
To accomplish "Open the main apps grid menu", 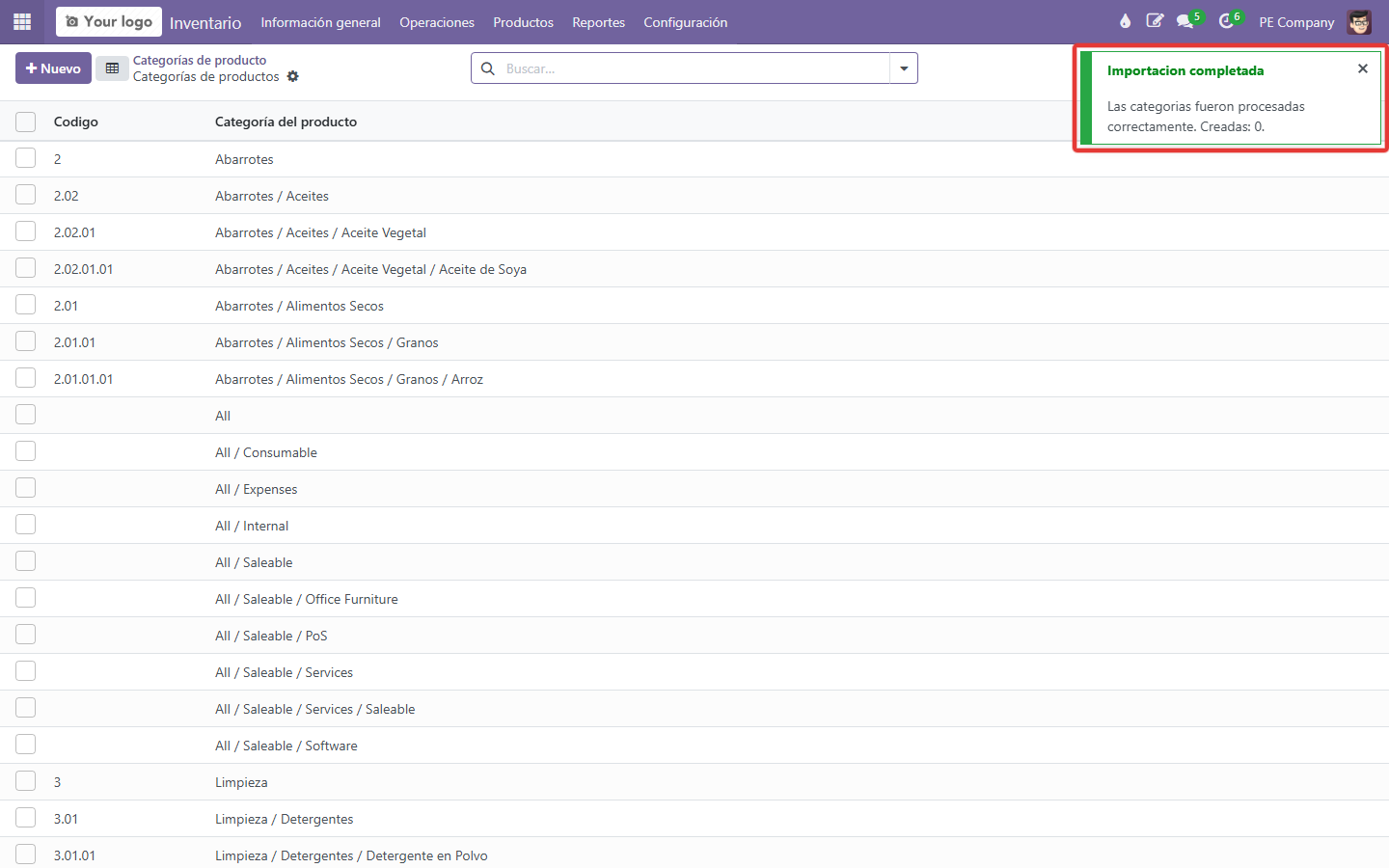I will click(x=22, y=21).
